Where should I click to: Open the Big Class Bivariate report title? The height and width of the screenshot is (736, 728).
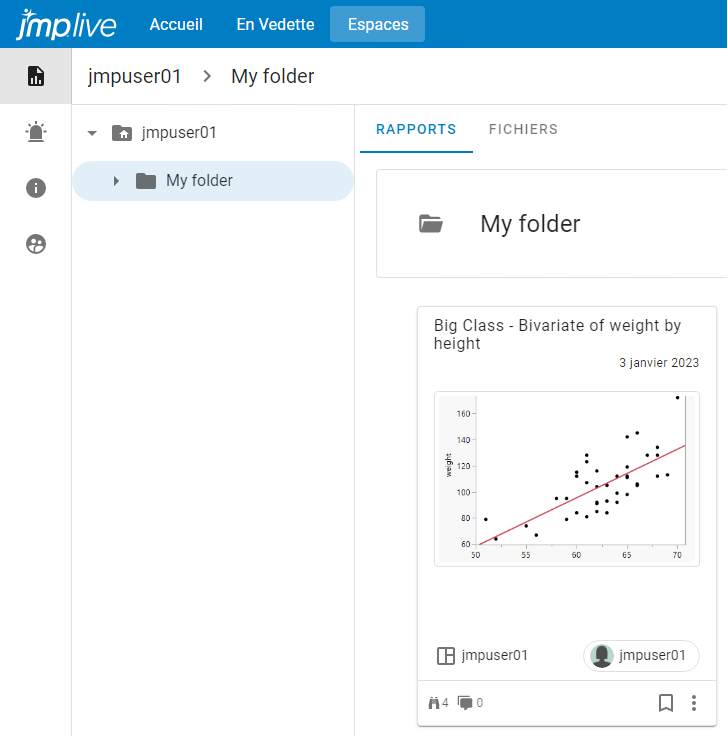[x=557, y=334]
